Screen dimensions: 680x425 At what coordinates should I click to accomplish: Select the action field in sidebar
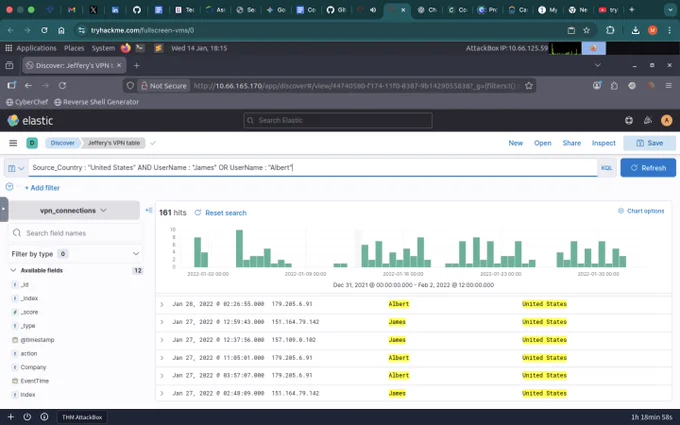click(x=29, y=354)
